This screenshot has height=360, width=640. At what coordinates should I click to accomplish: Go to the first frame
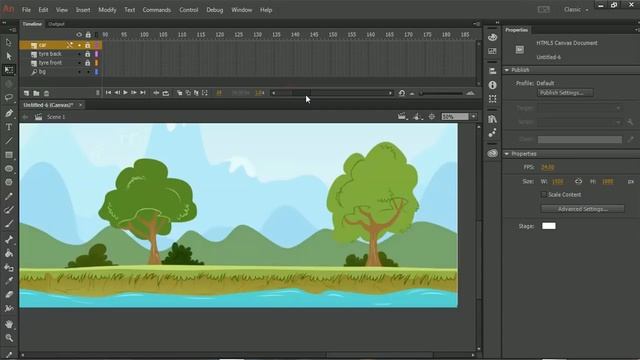point(108,93)
